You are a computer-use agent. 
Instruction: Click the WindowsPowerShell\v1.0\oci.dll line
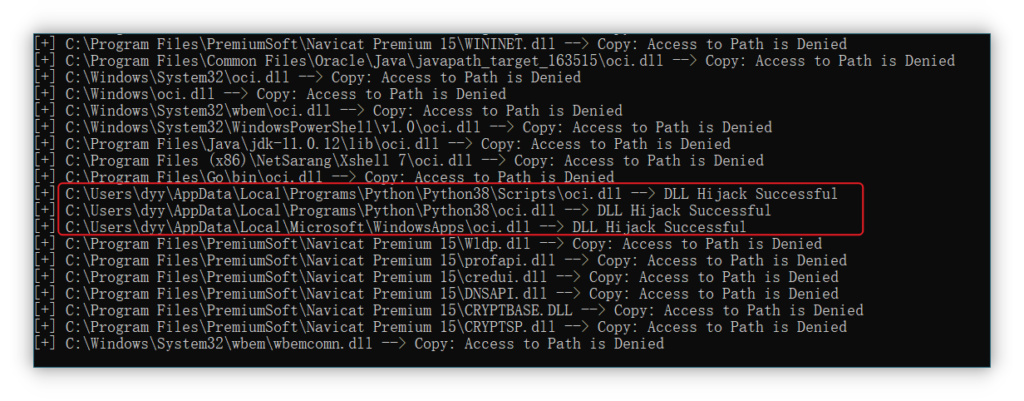click(405, 127)
